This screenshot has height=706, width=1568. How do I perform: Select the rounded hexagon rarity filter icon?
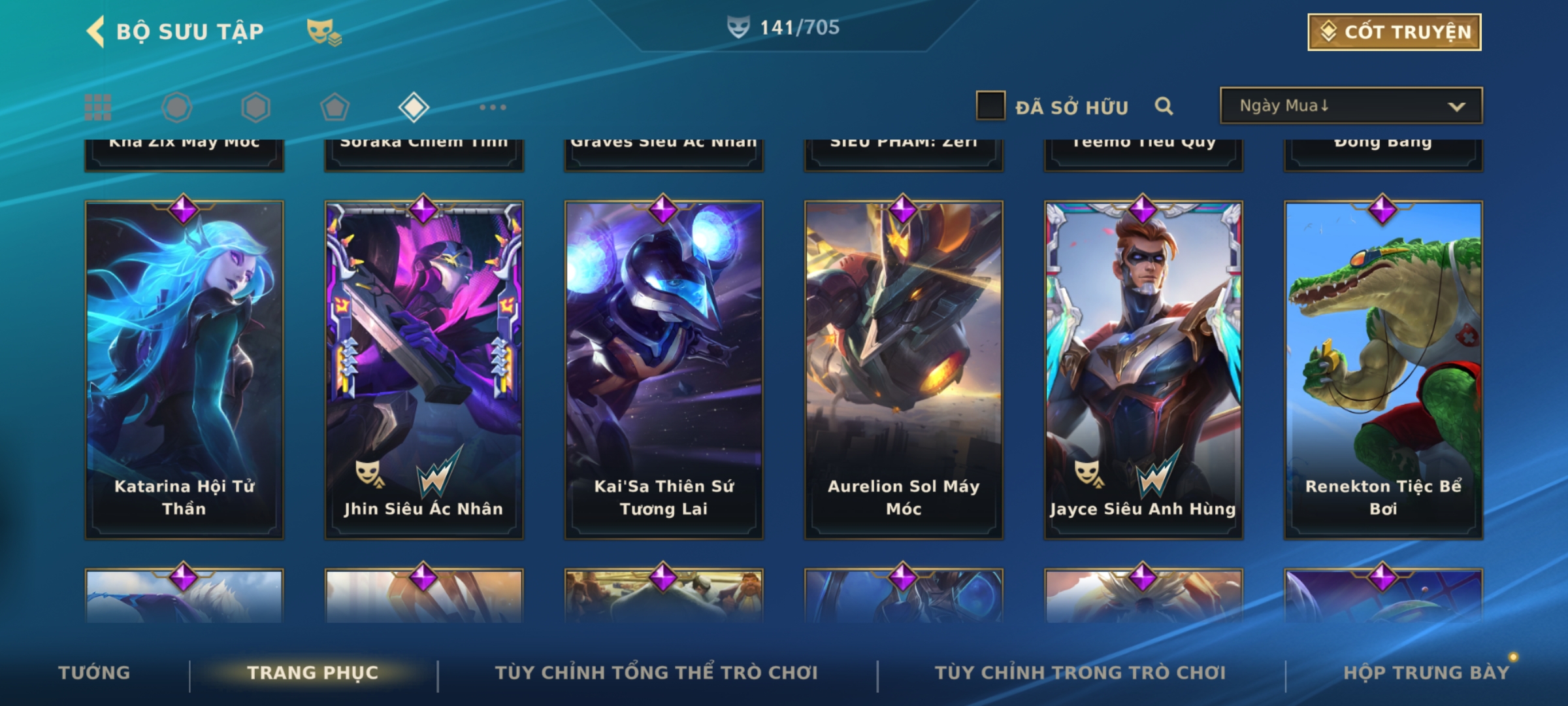pos(177,107)
